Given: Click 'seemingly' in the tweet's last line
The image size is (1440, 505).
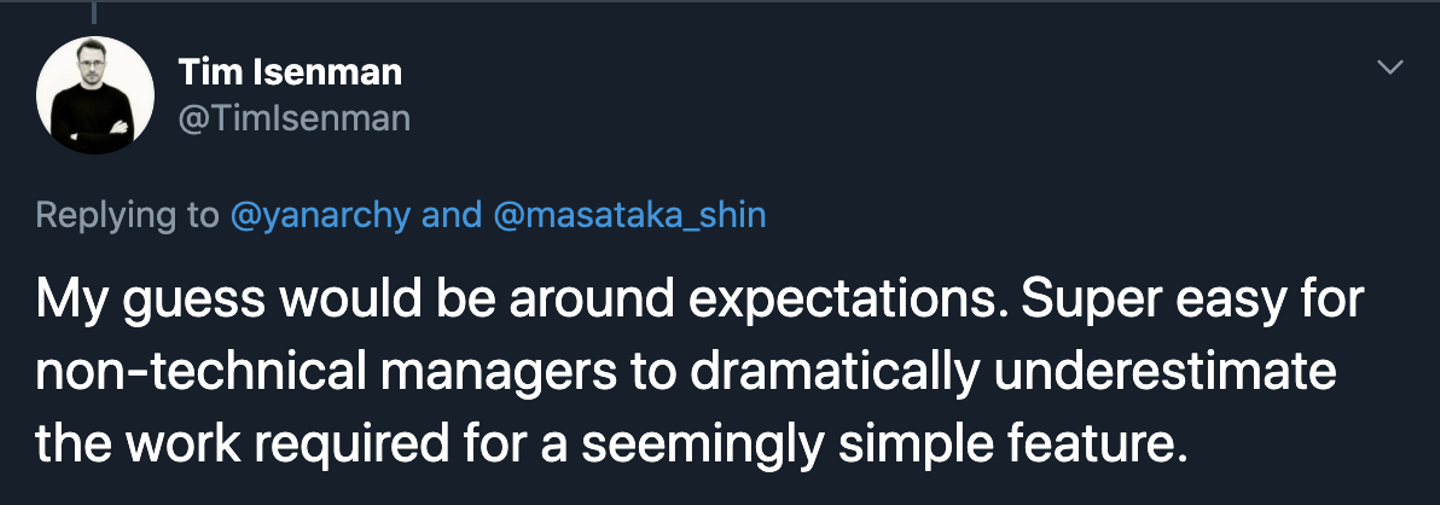Looking at the screenshot, I should (703, 441).
